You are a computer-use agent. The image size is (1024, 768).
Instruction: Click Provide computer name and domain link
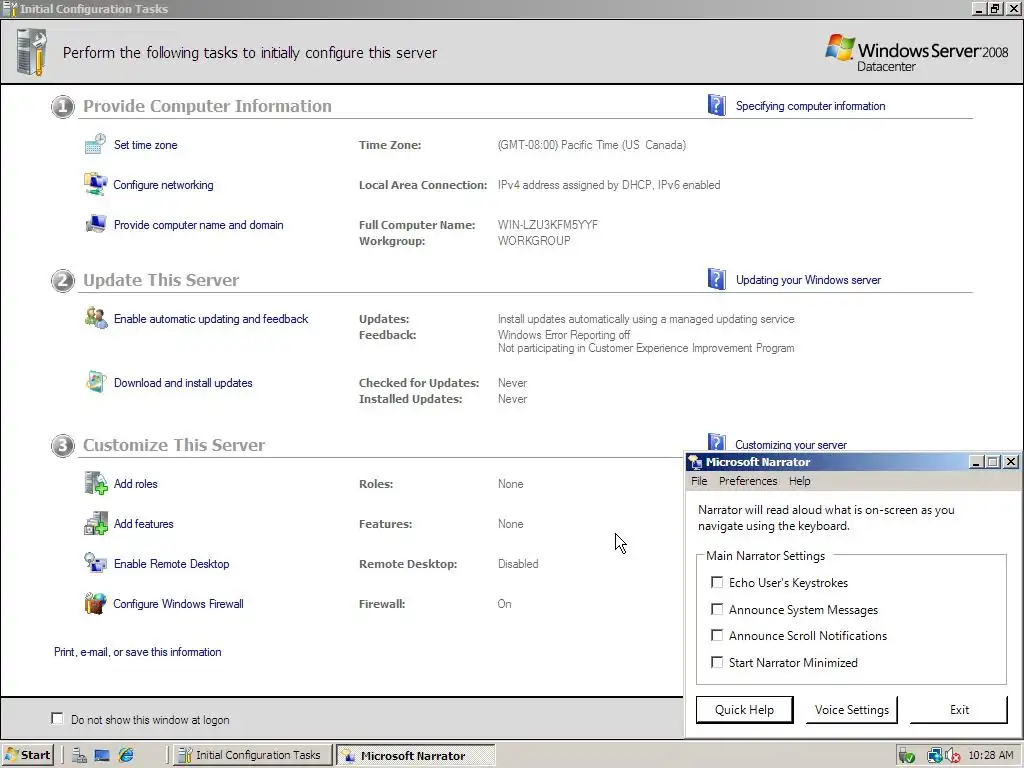click(x=199, y=225)
